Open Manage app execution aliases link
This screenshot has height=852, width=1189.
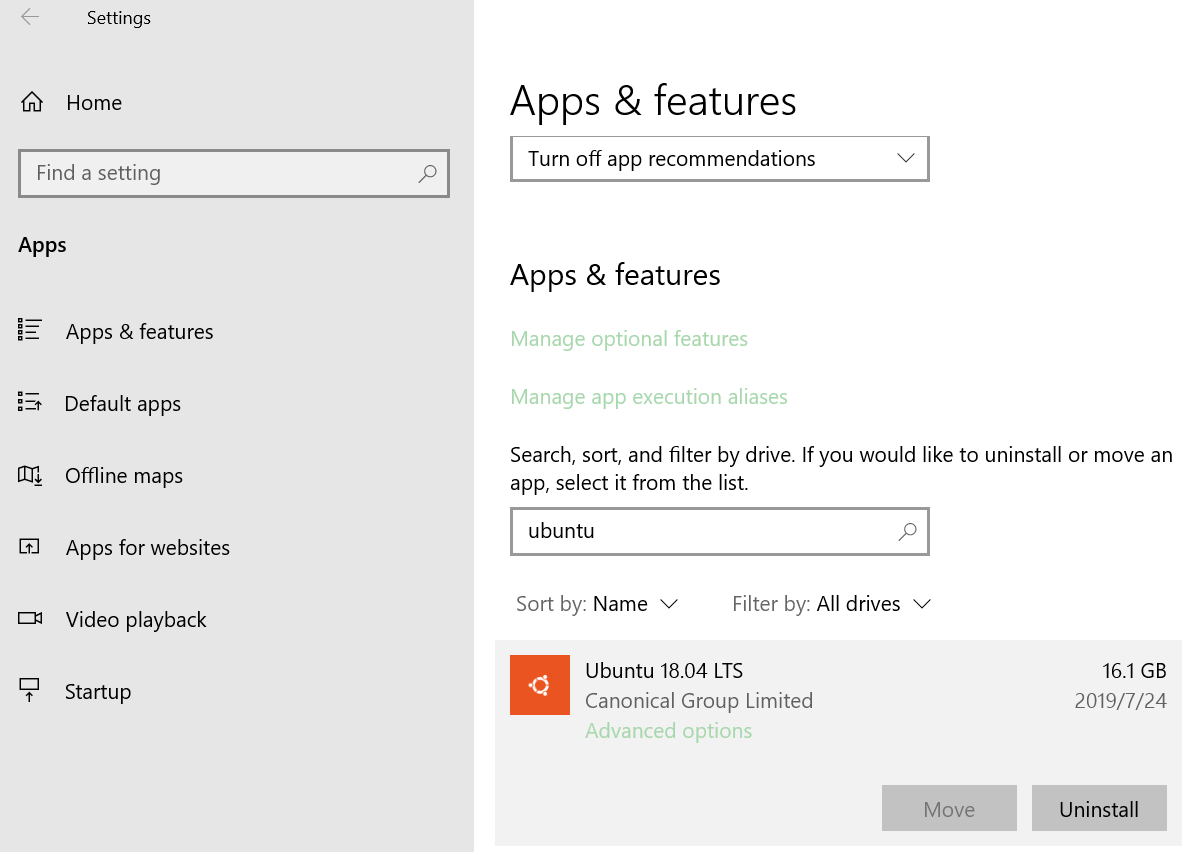649,397
